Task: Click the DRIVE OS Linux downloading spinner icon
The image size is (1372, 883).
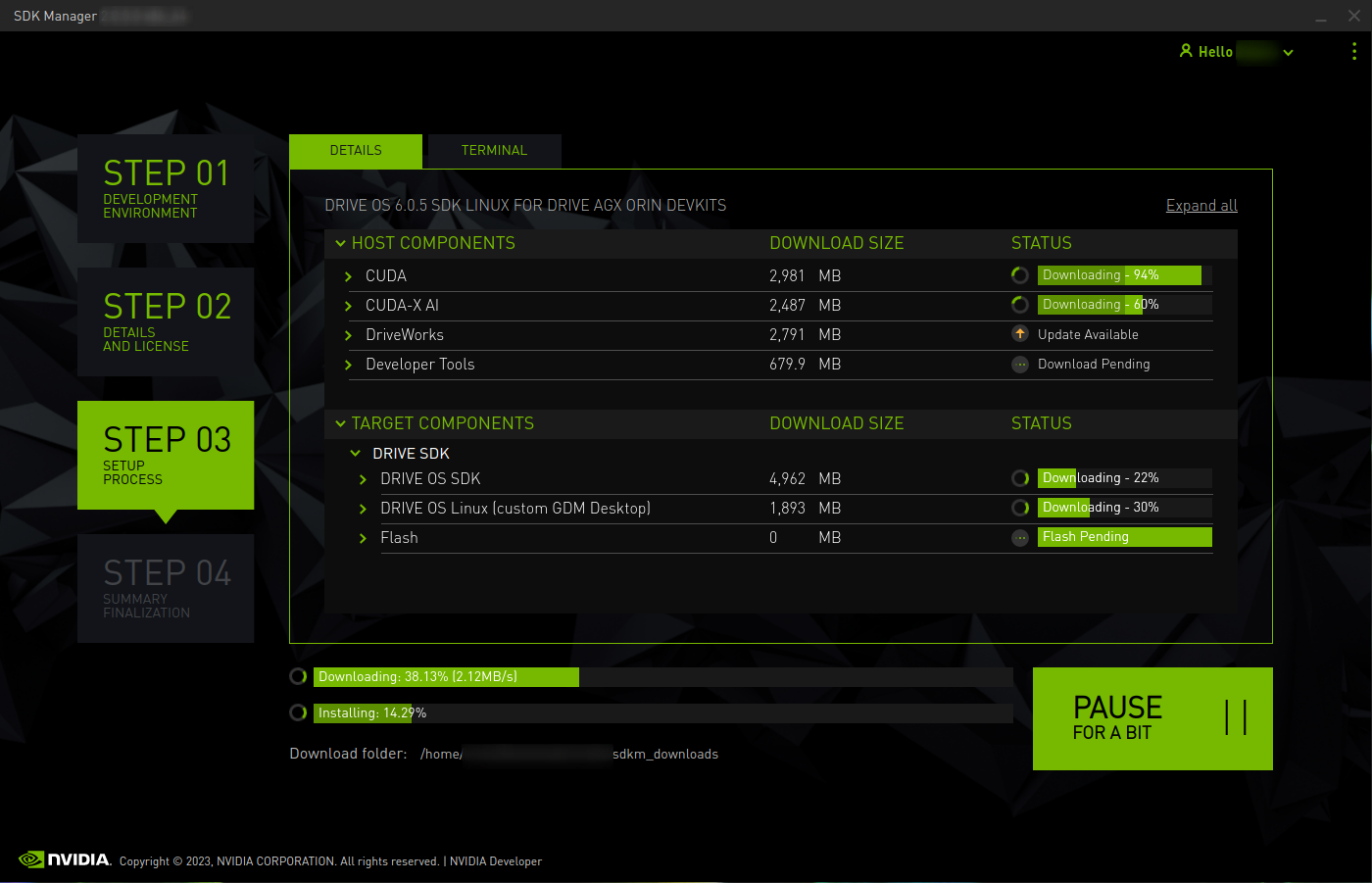Action: pos(1020,508)
